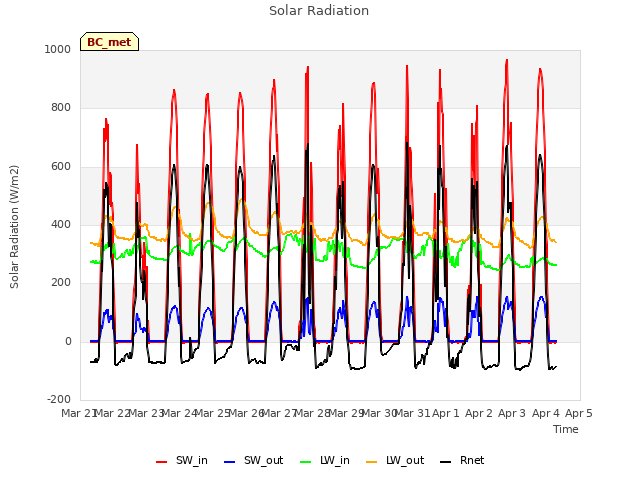Click the green LW_in legend color marker
Viewport: 640px width, 480px height.
(306, 462)
